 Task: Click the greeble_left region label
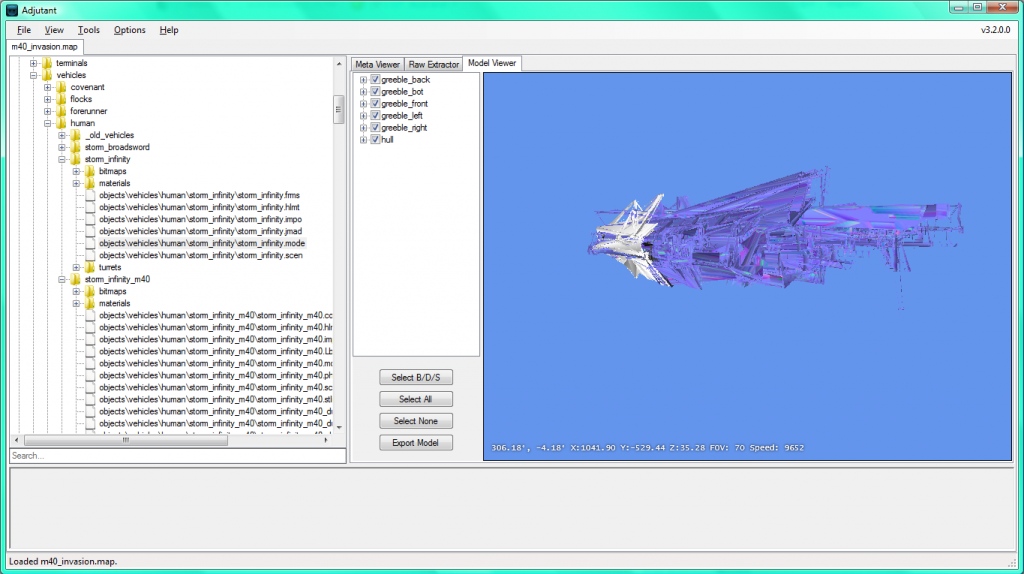(x=402, y=116)
